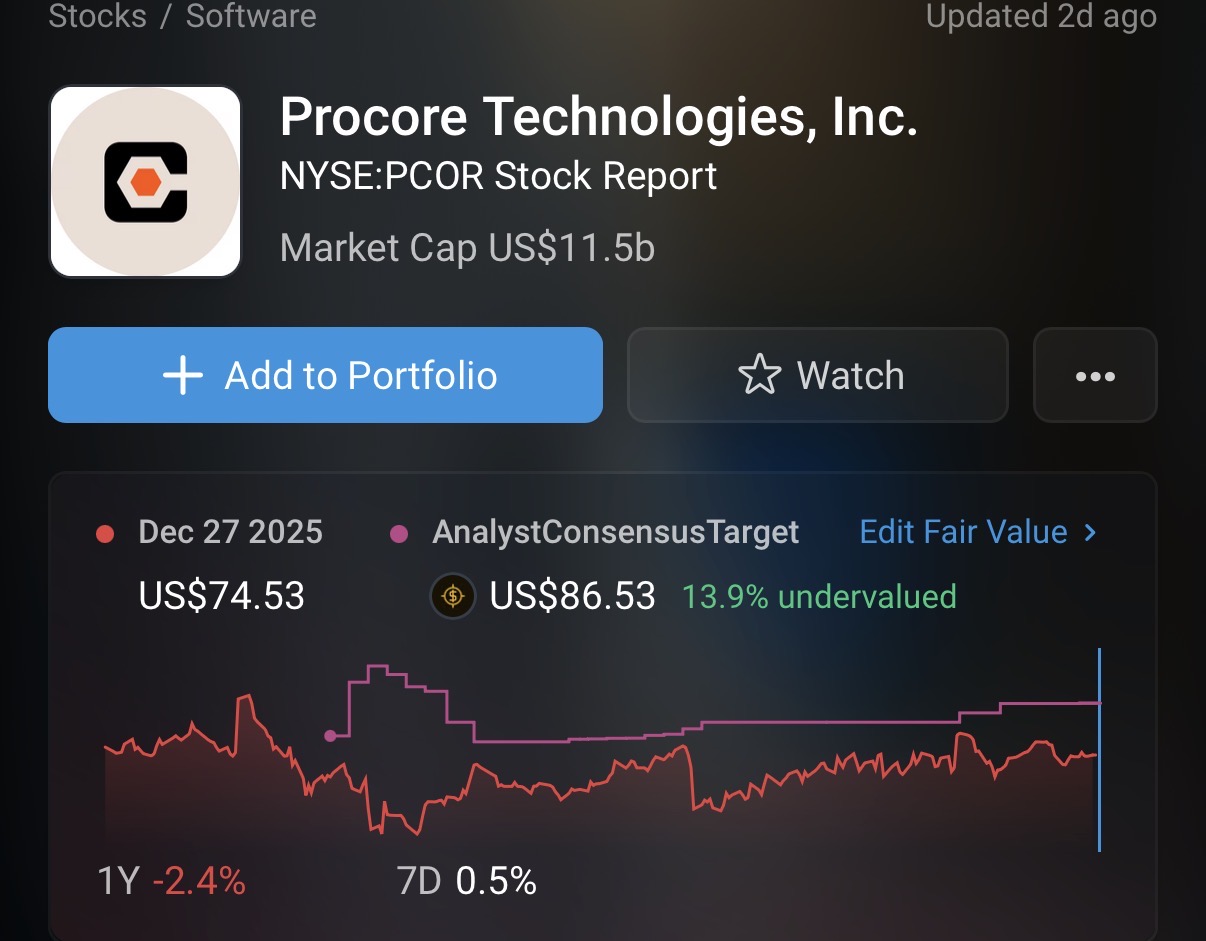The width and height of the screenshot is (1206, 941).
Task: Click the Procore company logo
Action: (x=145, y=181)
